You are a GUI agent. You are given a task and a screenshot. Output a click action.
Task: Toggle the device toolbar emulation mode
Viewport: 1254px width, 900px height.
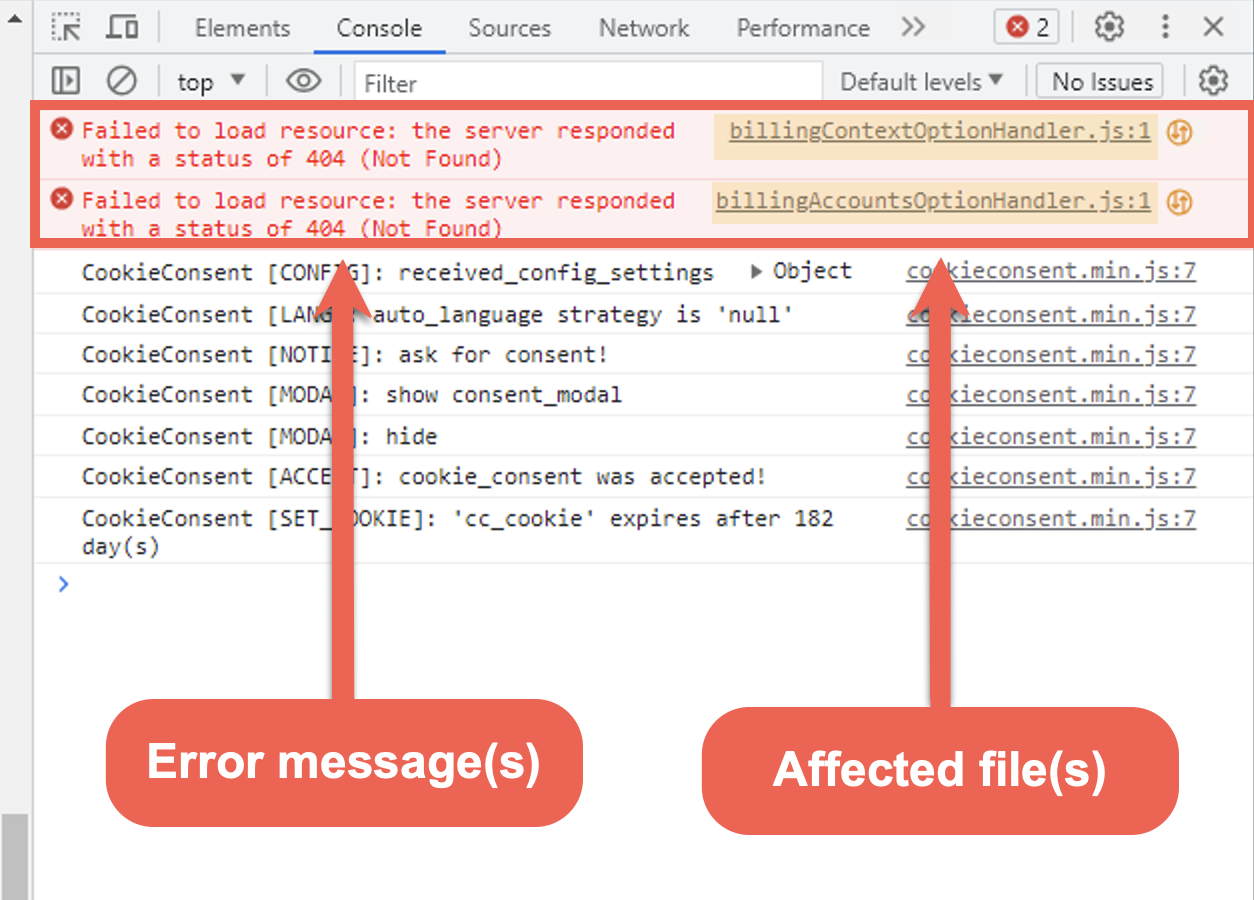(x=121, y=27)
